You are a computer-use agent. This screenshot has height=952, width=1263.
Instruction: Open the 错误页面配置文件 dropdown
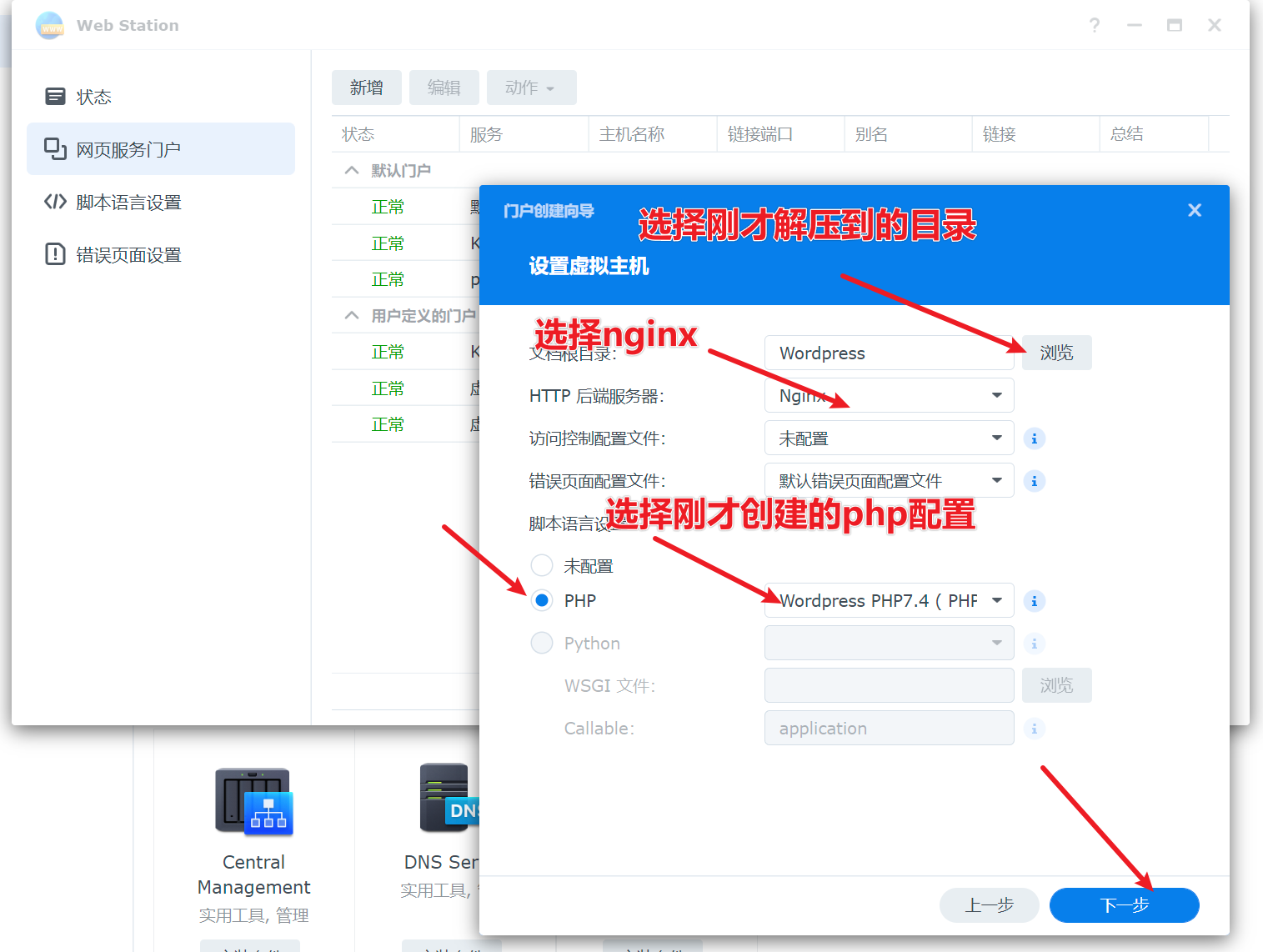click(889, 480)
